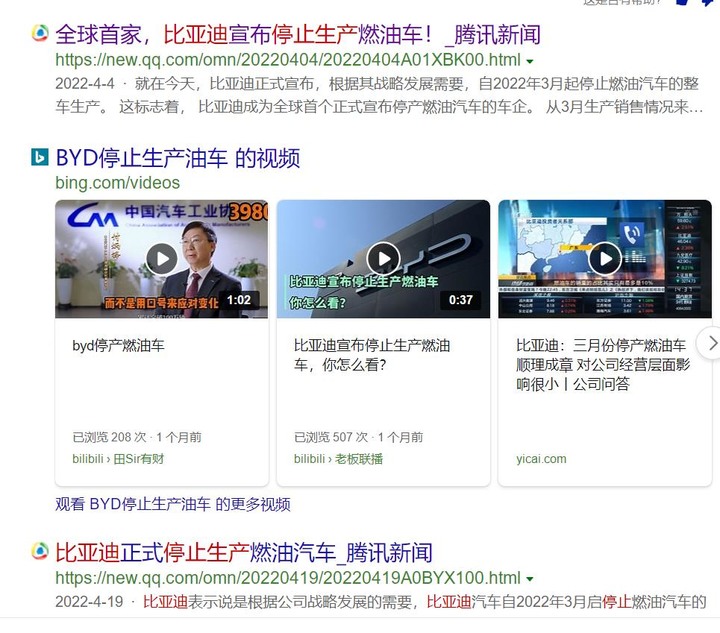Play the yicai.com stock-news video
This screenshot has width=720, height=633.
point(605,259)
